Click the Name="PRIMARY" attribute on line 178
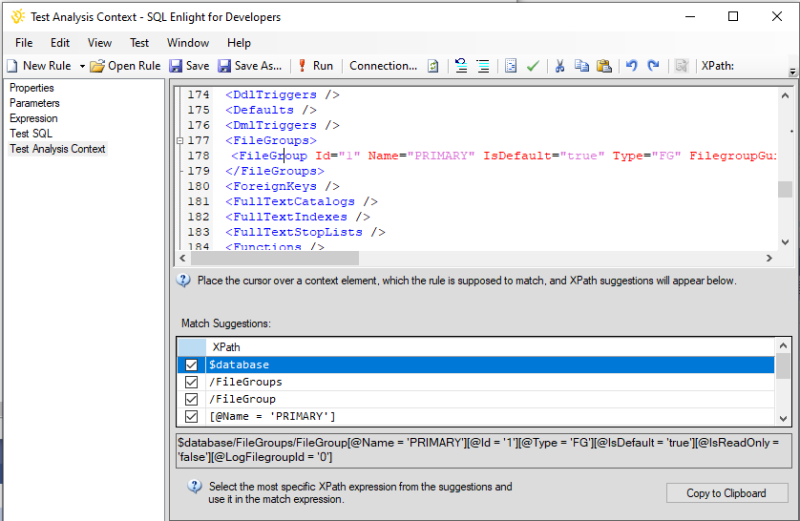800x521 pixels. [x=421, y=156]
